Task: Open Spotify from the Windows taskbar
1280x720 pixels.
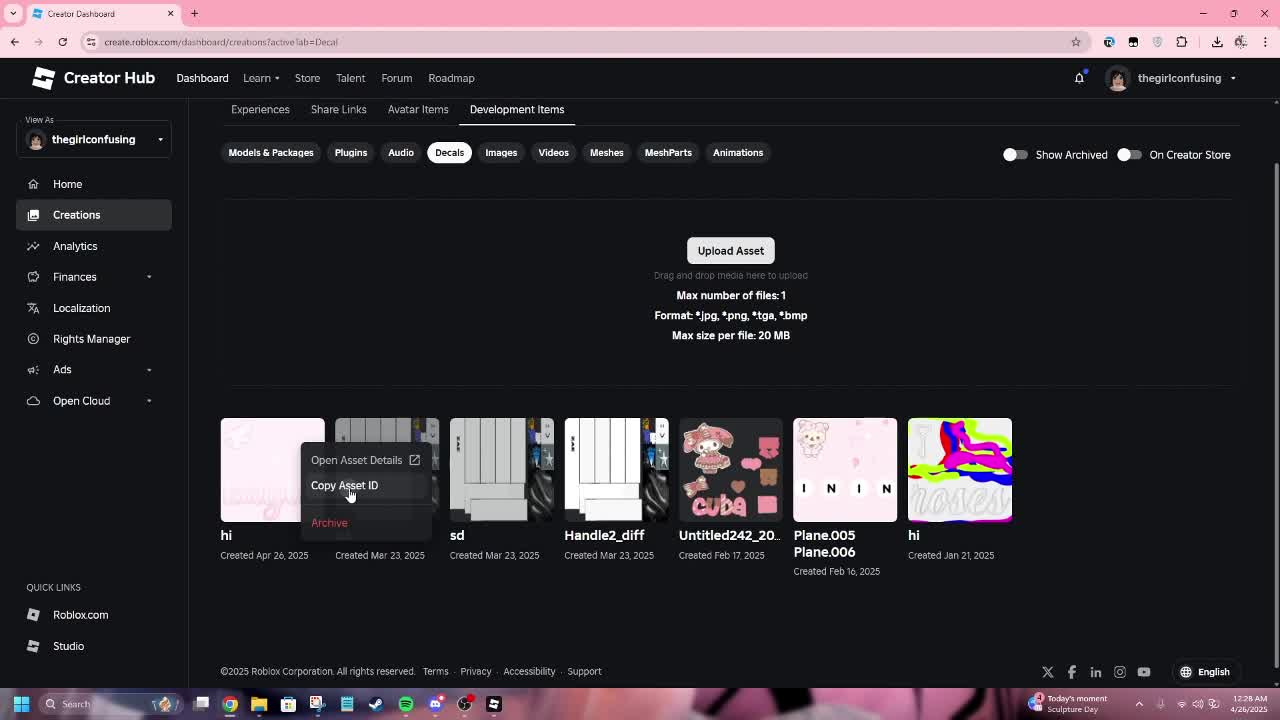Action: 406,704
